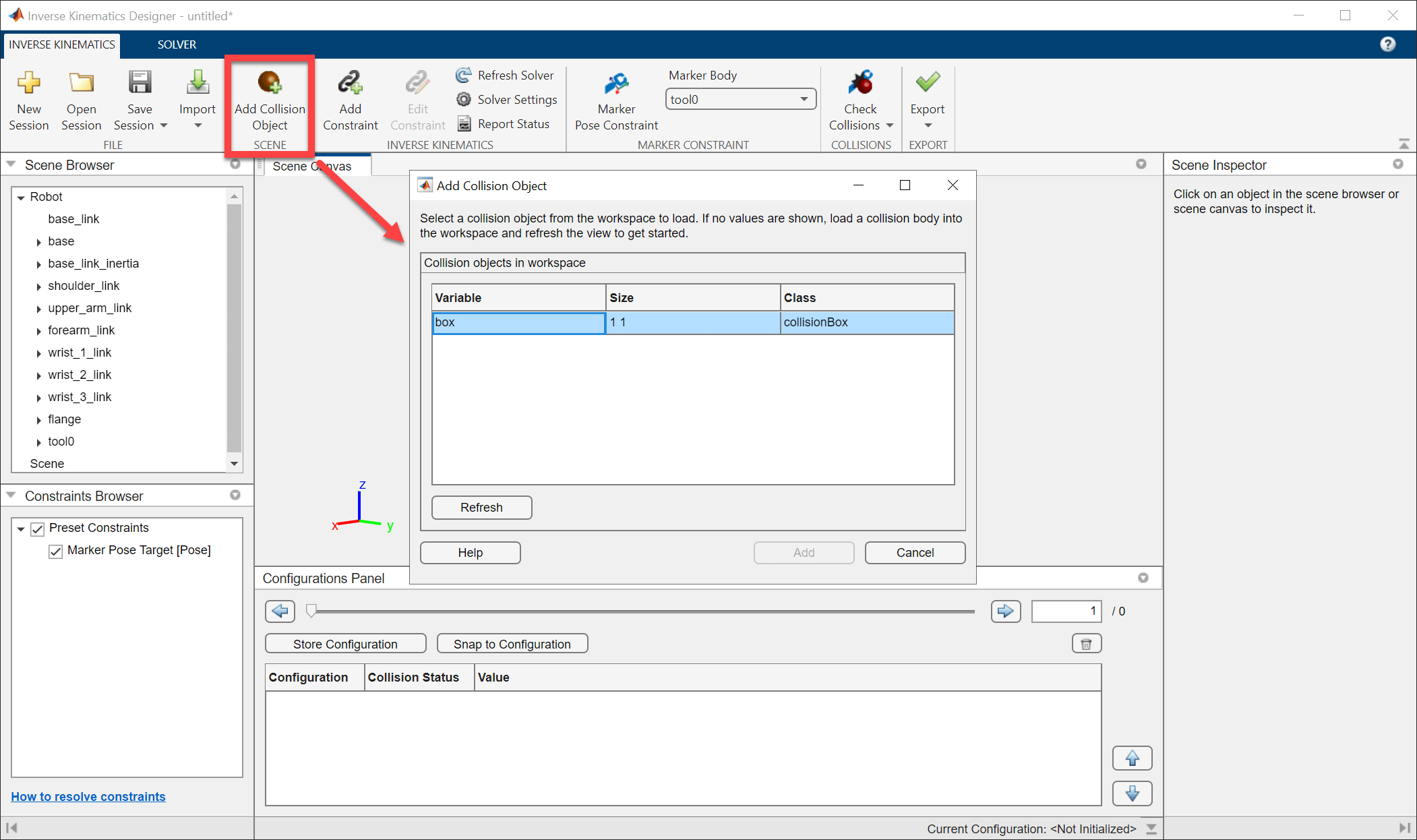The height and width of the screenshot is (840, 1417).
Task: Click the configuration slider handle
Action: coord(311,611)
